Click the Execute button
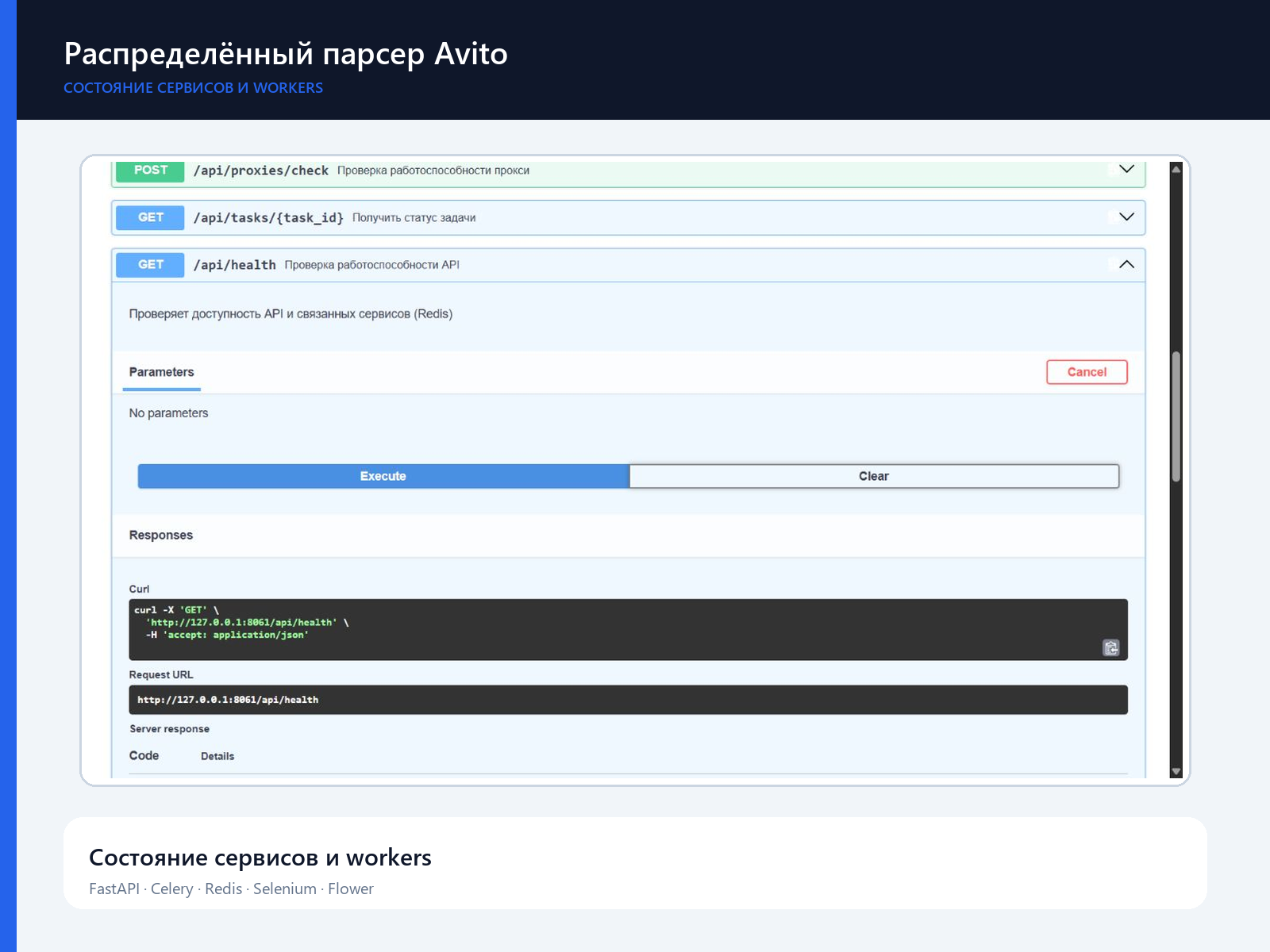 [383, 476]
